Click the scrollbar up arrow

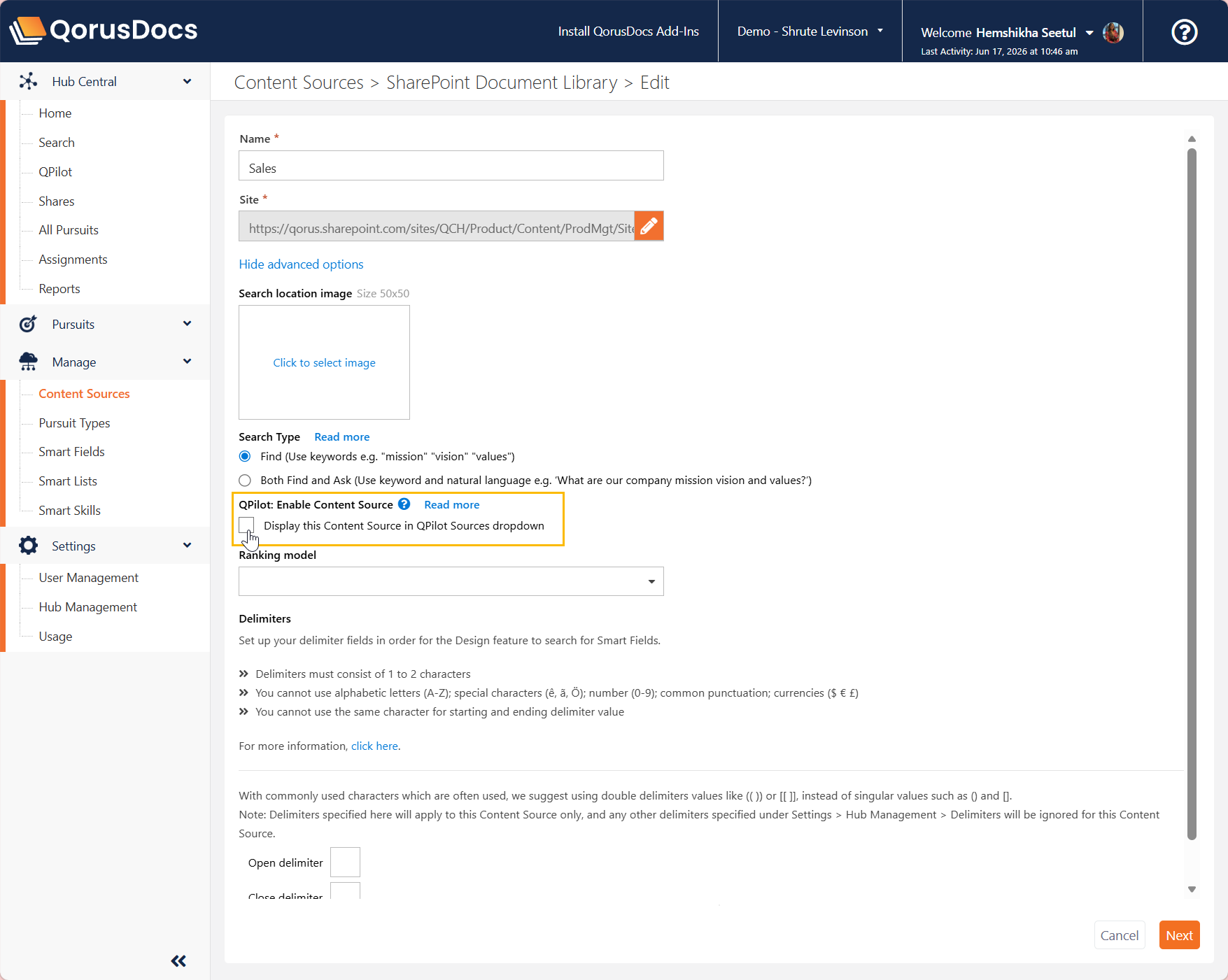tap(1192, 139)
